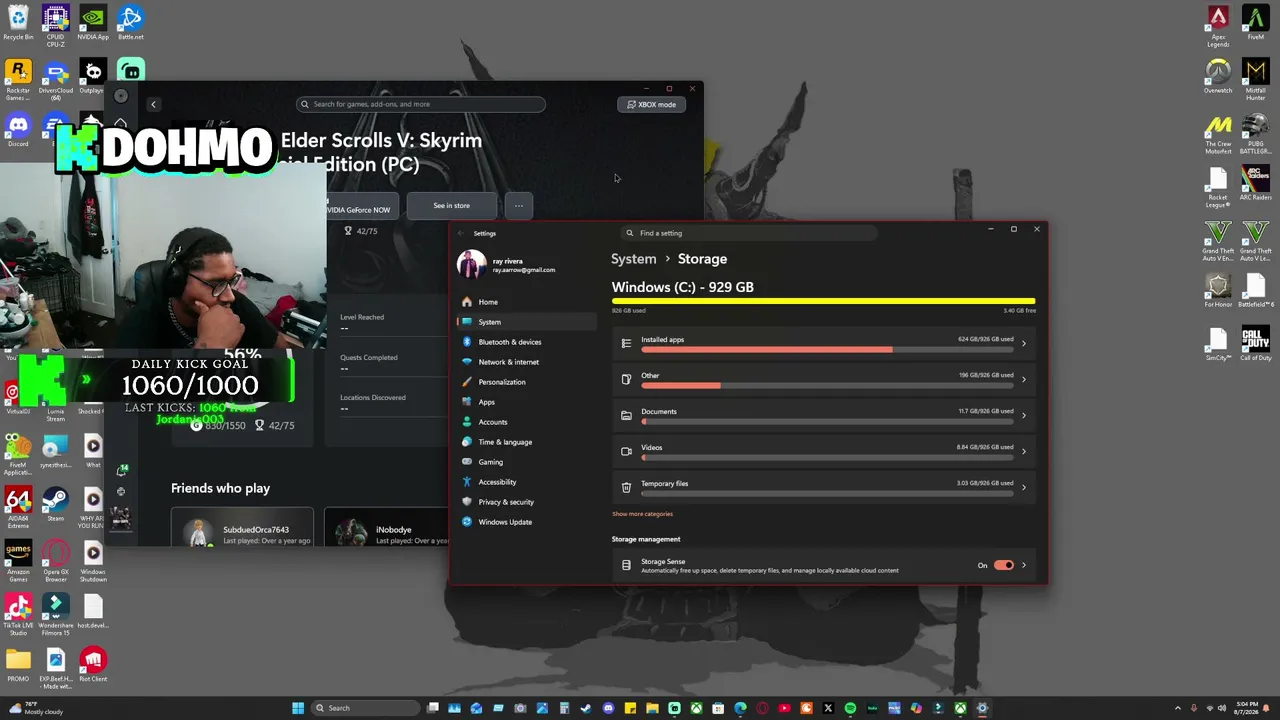Open Spotify from the taskbar
Screen dimensions: 1280x720
[x=850, y=708]
